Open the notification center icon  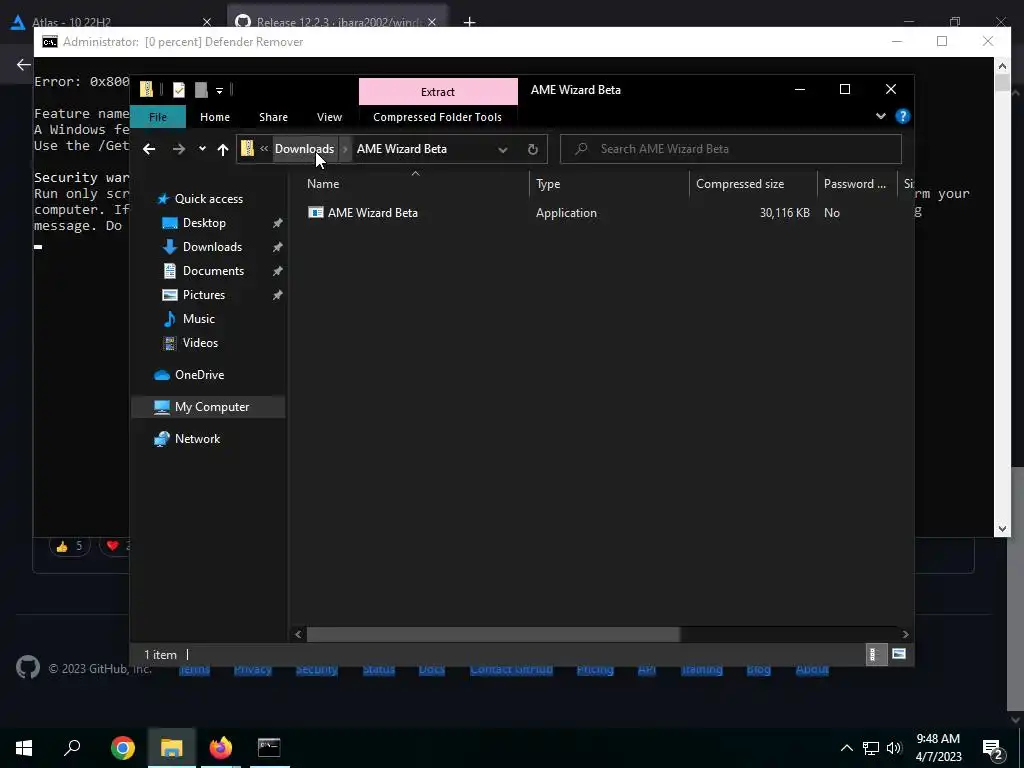point(993,749)
